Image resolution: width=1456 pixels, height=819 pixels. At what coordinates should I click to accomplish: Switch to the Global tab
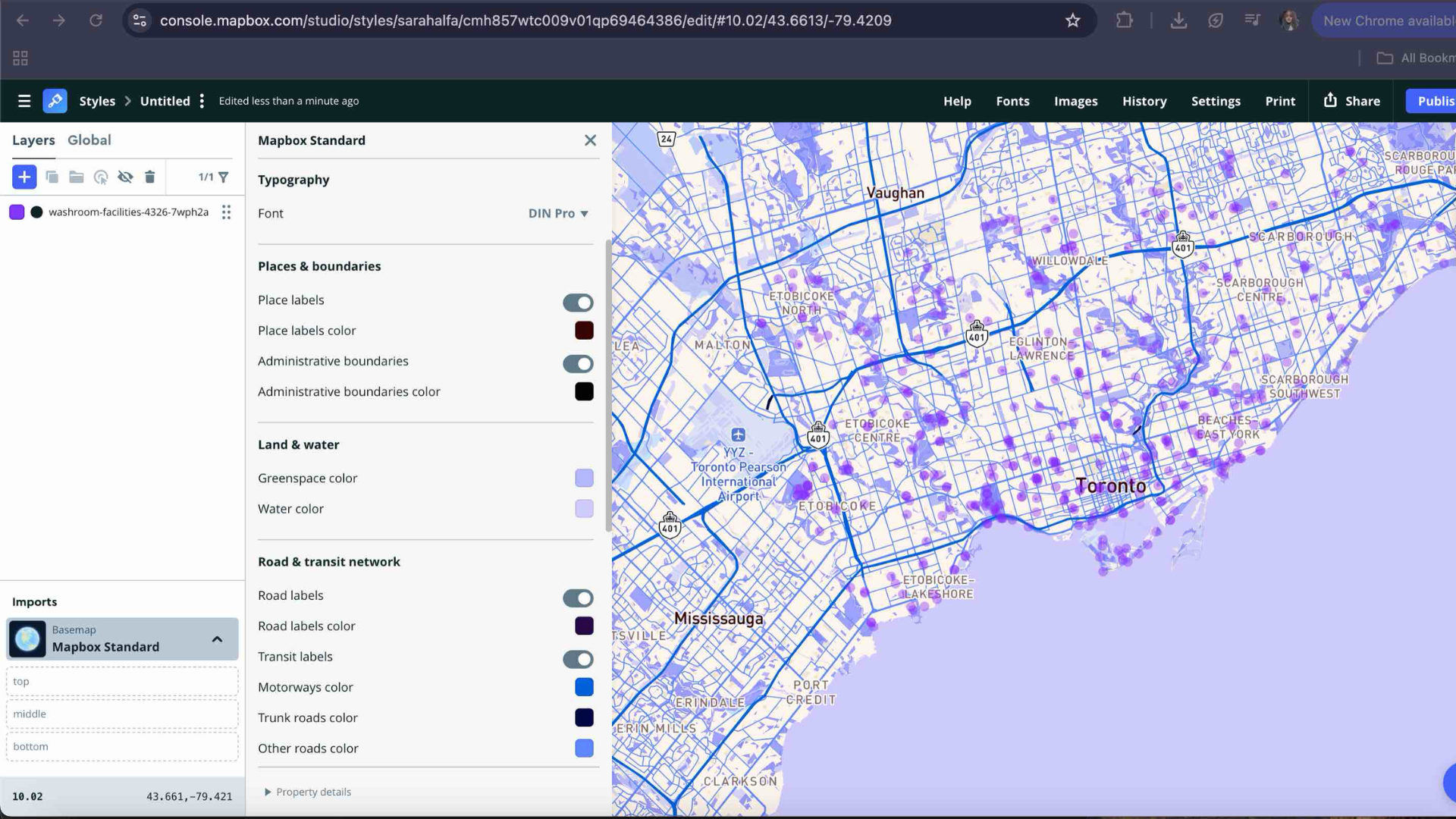[x=89, y=140]
